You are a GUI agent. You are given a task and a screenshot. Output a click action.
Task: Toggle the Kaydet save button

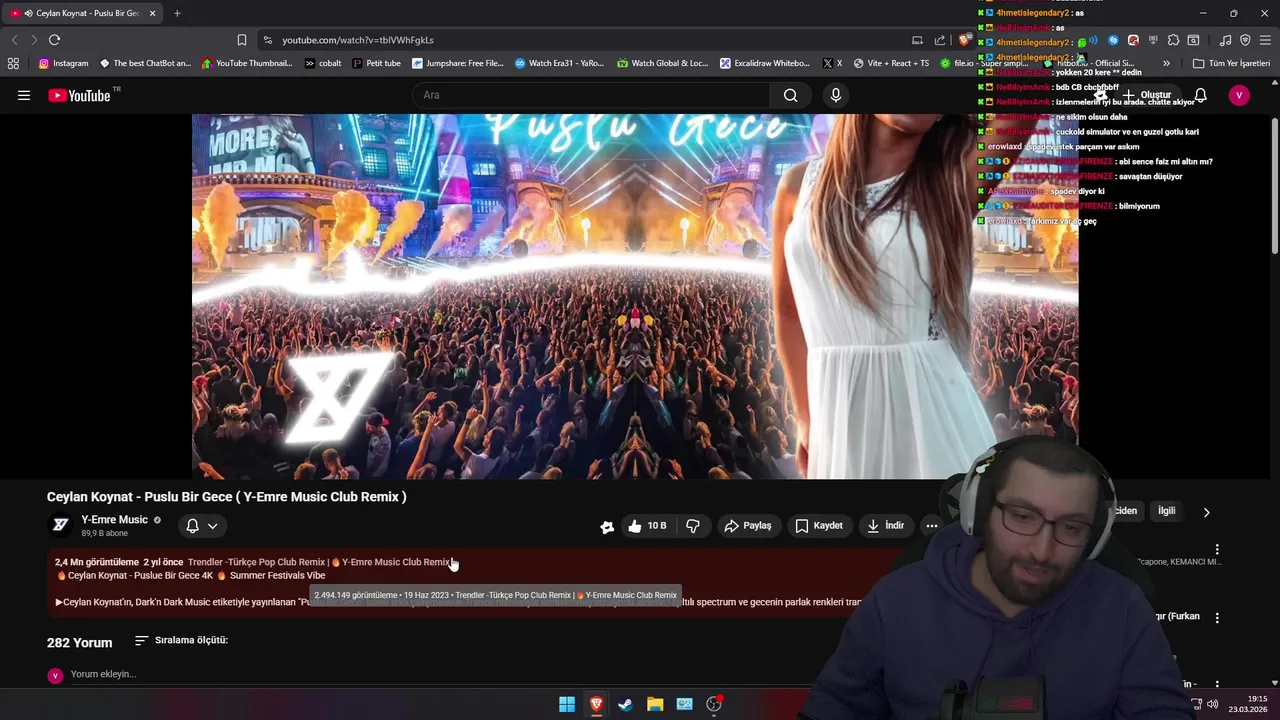(819, 526)
